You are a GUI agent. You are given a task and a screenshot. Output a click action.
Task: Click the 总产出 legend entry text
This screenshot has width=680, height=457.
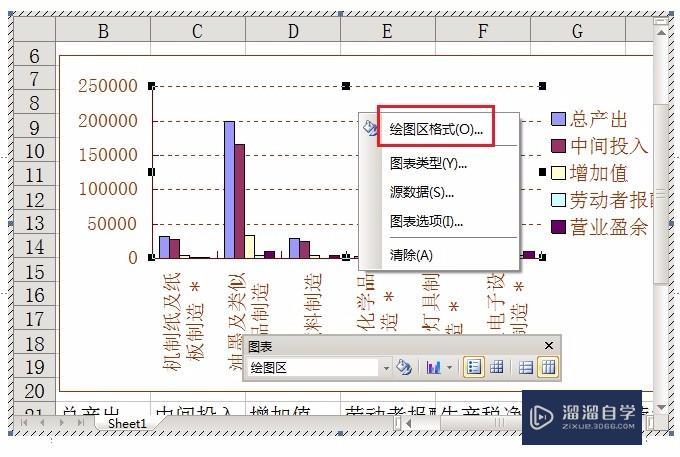[x=598, y=119]
